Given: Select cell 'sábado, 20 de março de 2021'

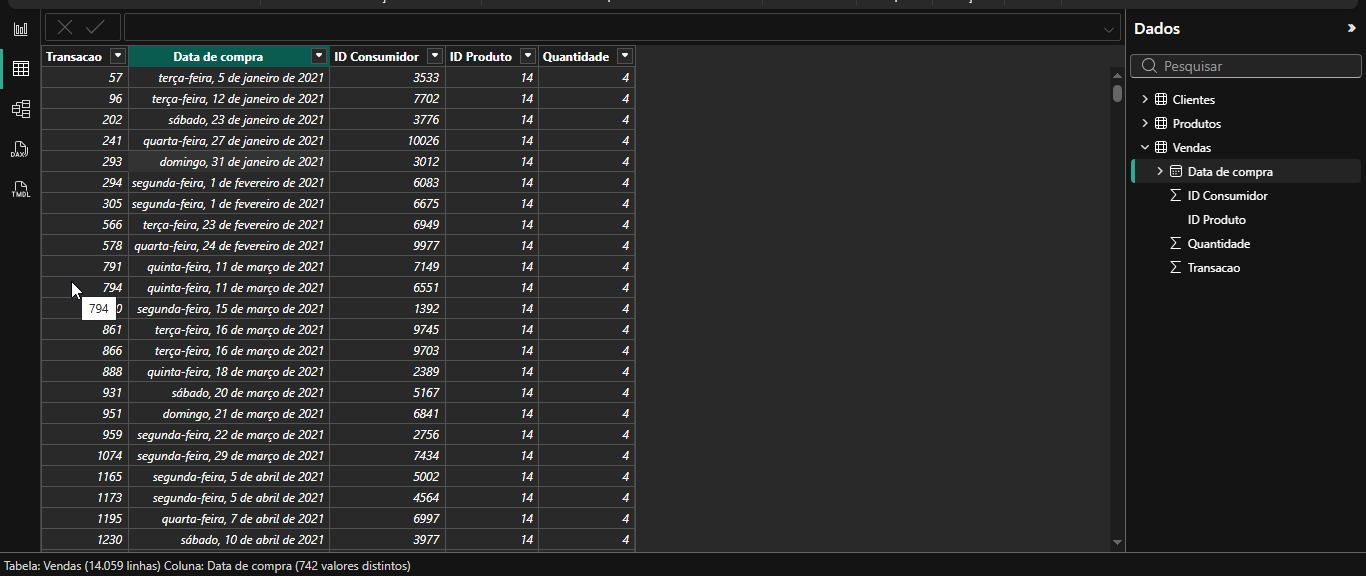Looking at the screenshot, I should 229,392.
